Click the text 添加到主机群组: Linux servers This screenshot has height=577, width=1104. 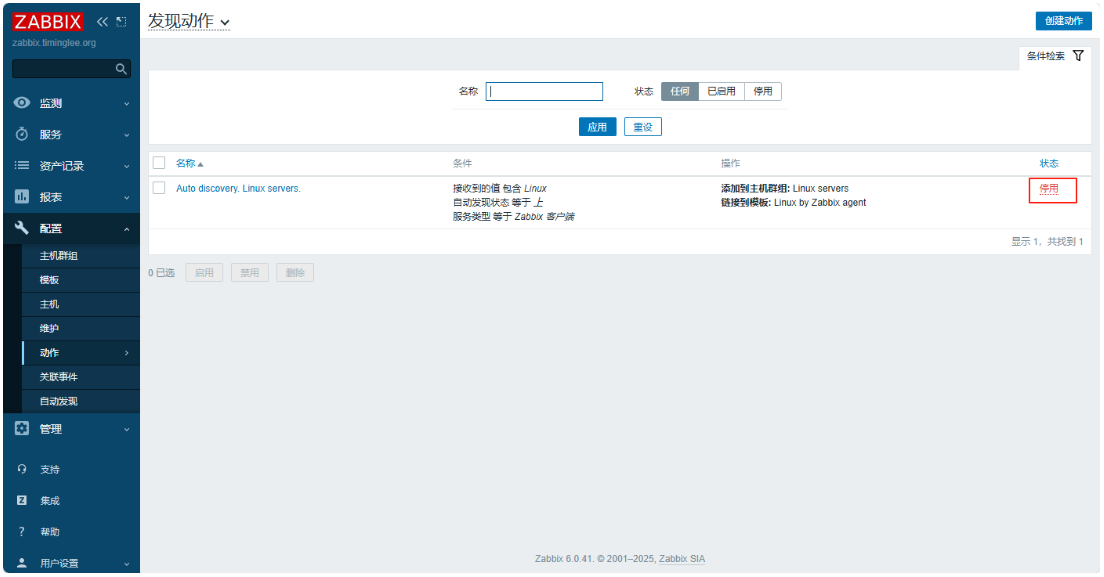[784, 189]
